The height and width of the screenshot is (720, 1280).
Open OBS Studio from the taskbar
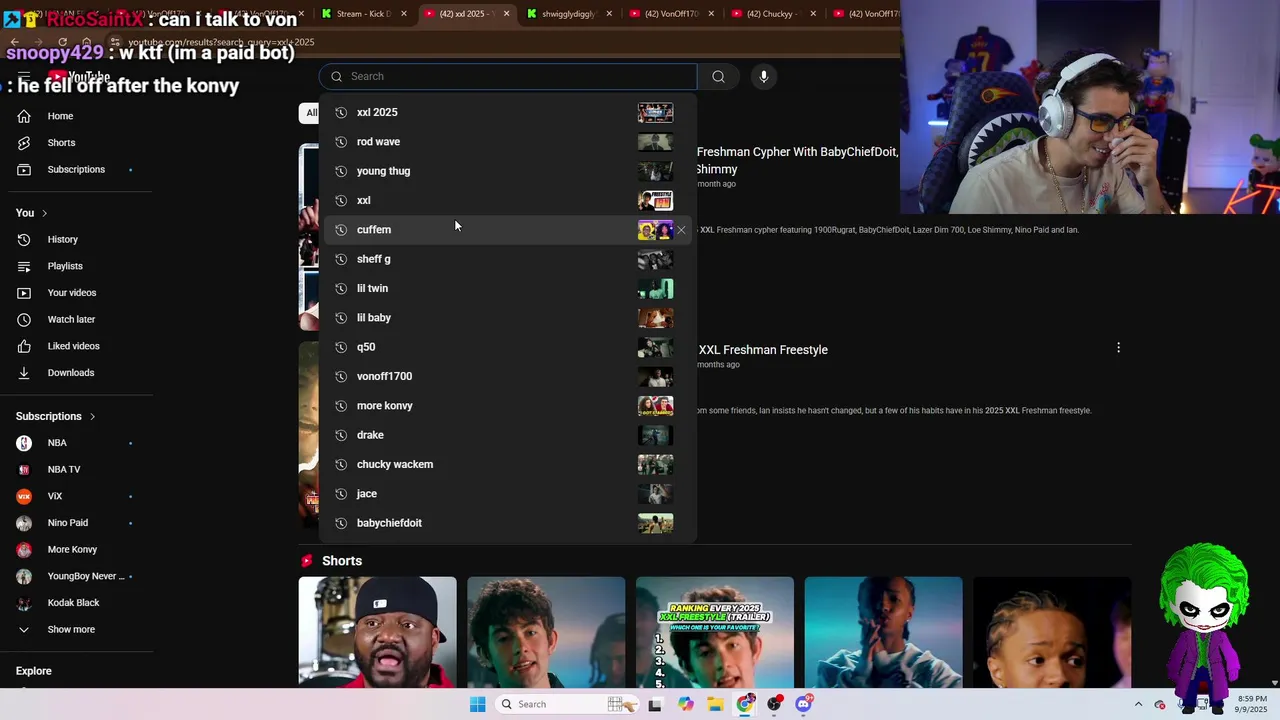click(x=774, y=704)
